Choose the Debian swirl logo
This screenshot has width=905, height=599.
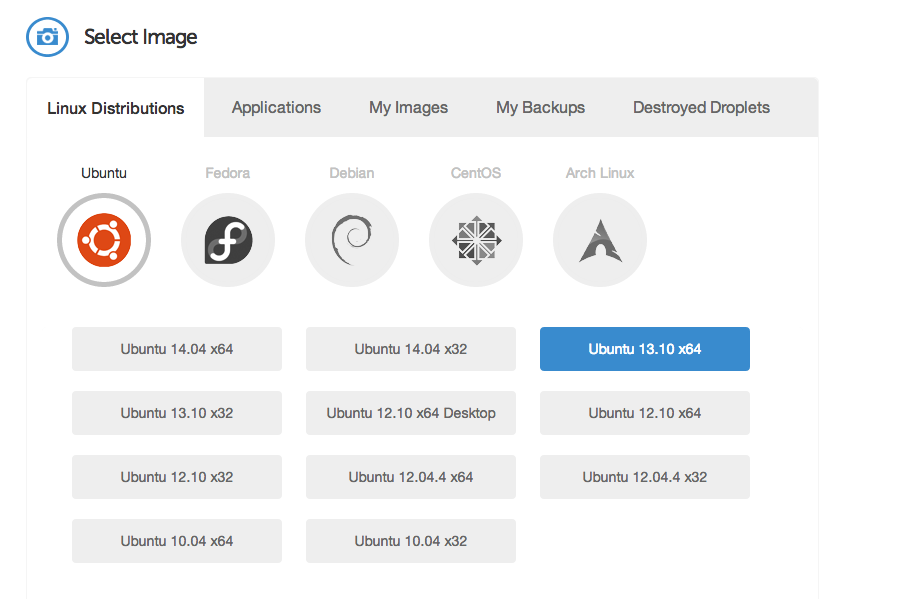pyautogui.click(x=352, y=240)
